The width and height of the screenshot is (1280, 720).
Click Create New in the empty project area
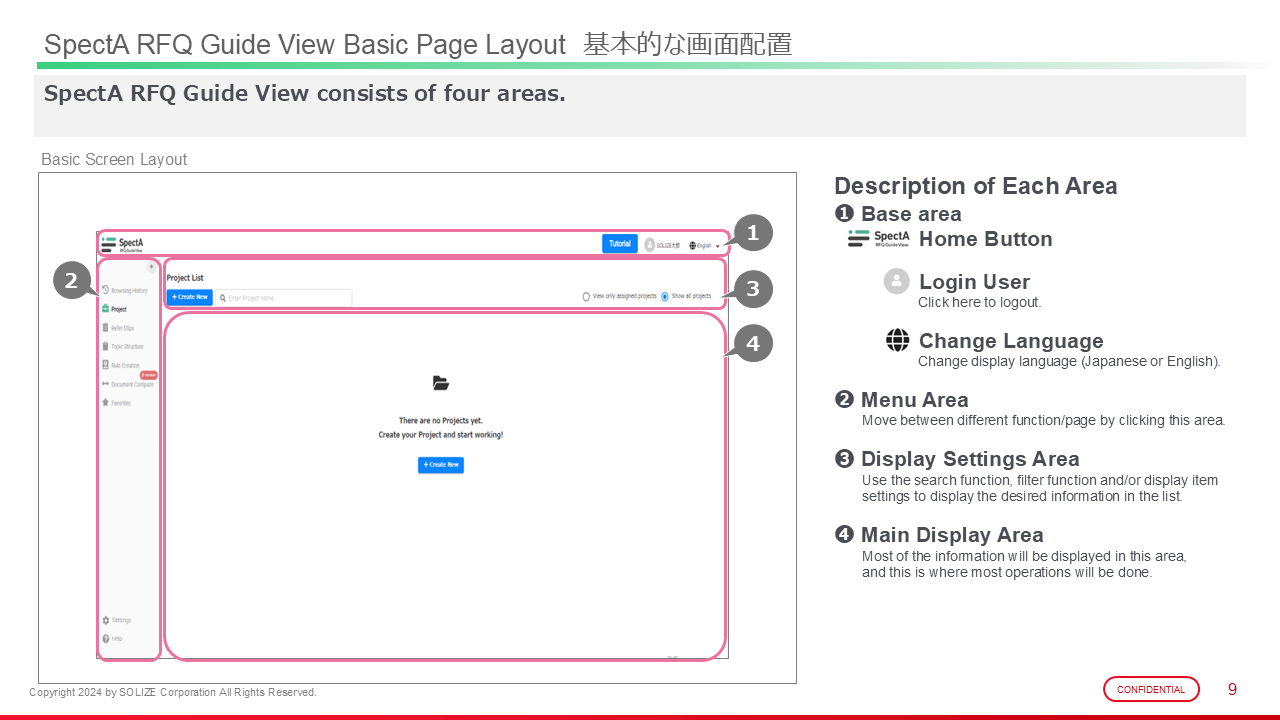tap(441, 465)
